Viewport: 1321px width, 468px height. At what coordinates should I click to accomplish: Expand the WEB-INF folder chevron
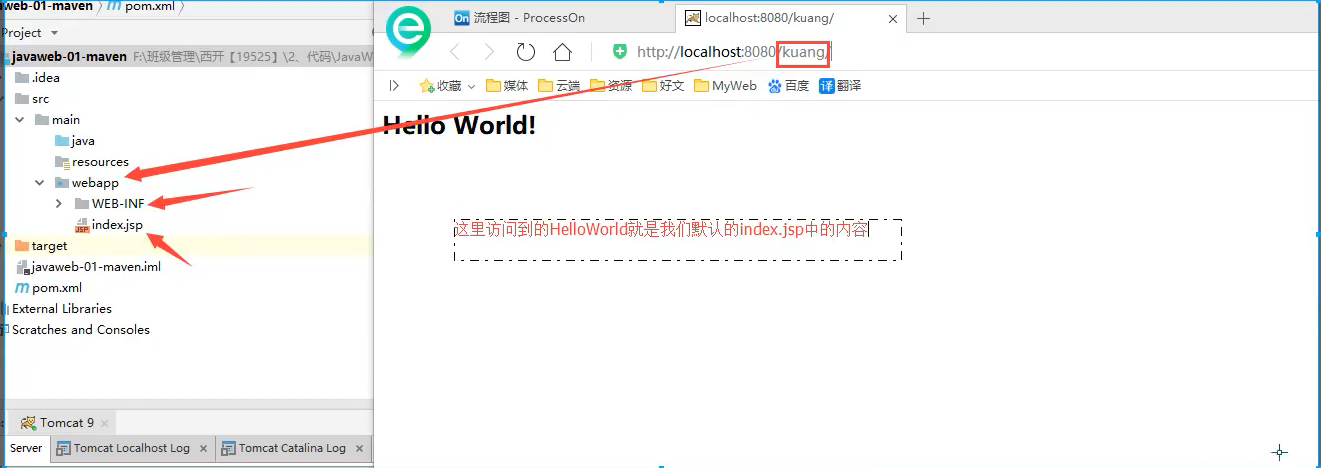(x=59, y=204)
